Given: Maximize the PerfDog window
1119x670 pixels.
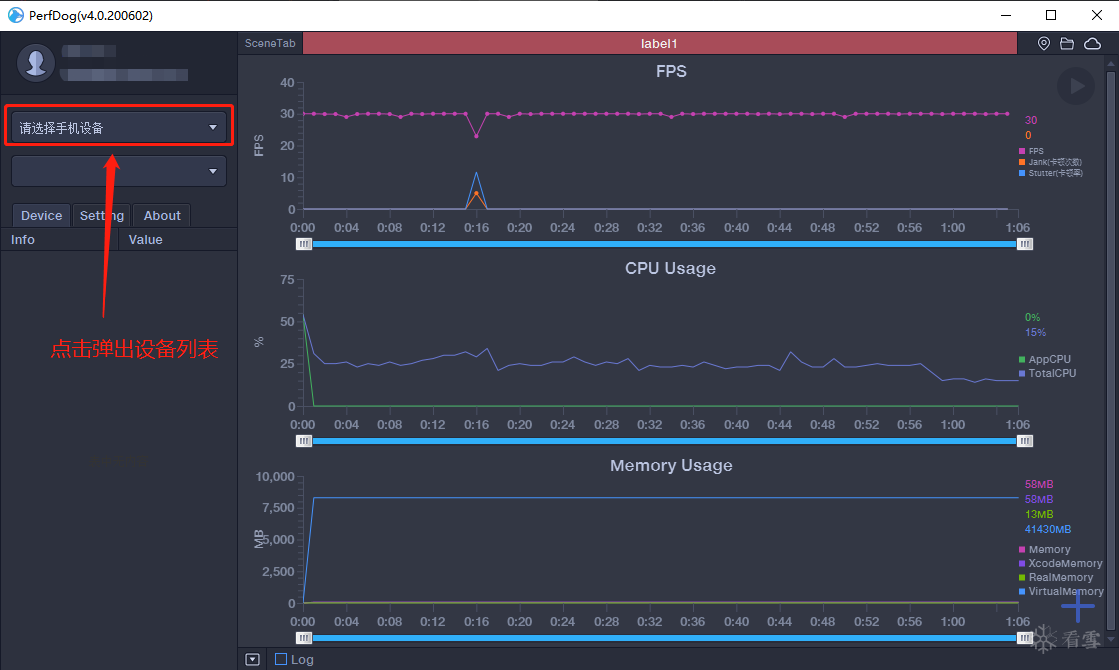Looking at the screenshot, I should (x=1051, y=15).
